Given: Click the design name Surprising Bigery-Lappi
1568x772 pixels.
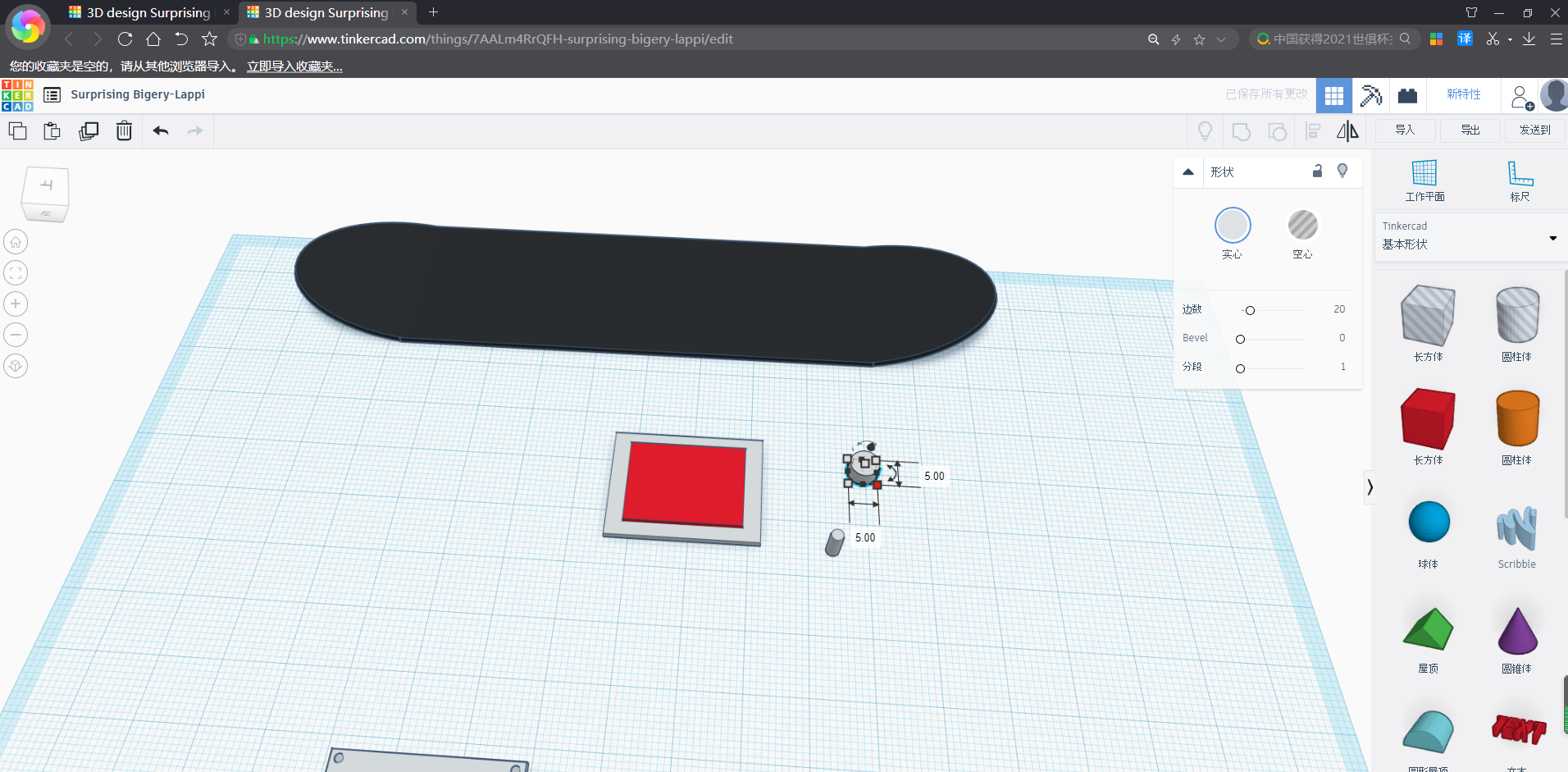Looking at the screenshot, I should click(x=138, y=94).
